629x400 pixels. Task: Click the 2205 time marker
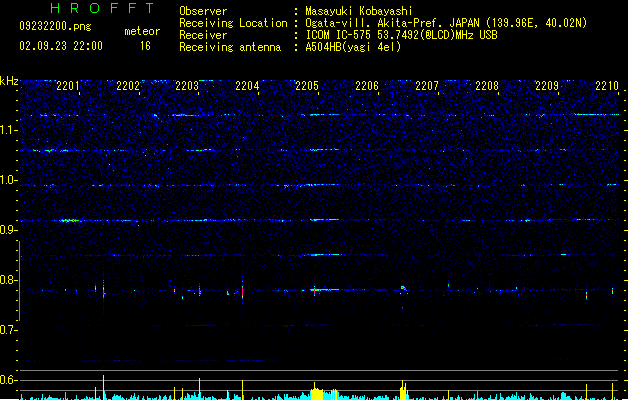tap(307, 85)
